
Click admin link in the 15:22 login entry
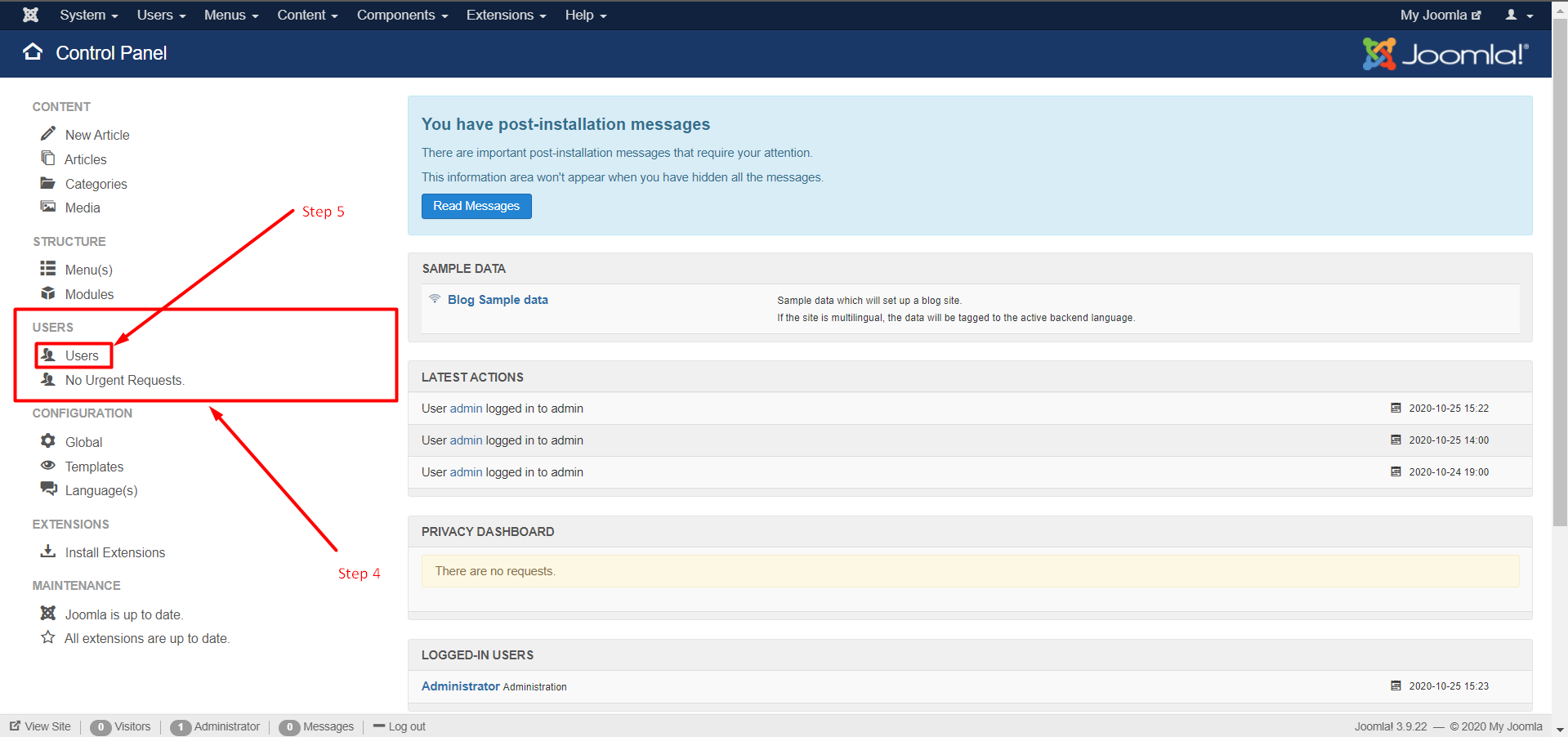click(x=466, y=409)
